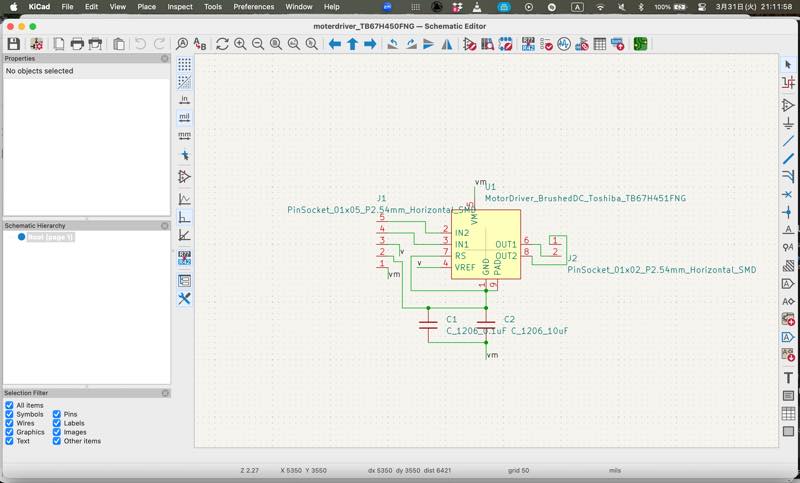Select Root page in Schematic Hierarchy
Viewport: 800px width, 483px height.
click(50, 238)
